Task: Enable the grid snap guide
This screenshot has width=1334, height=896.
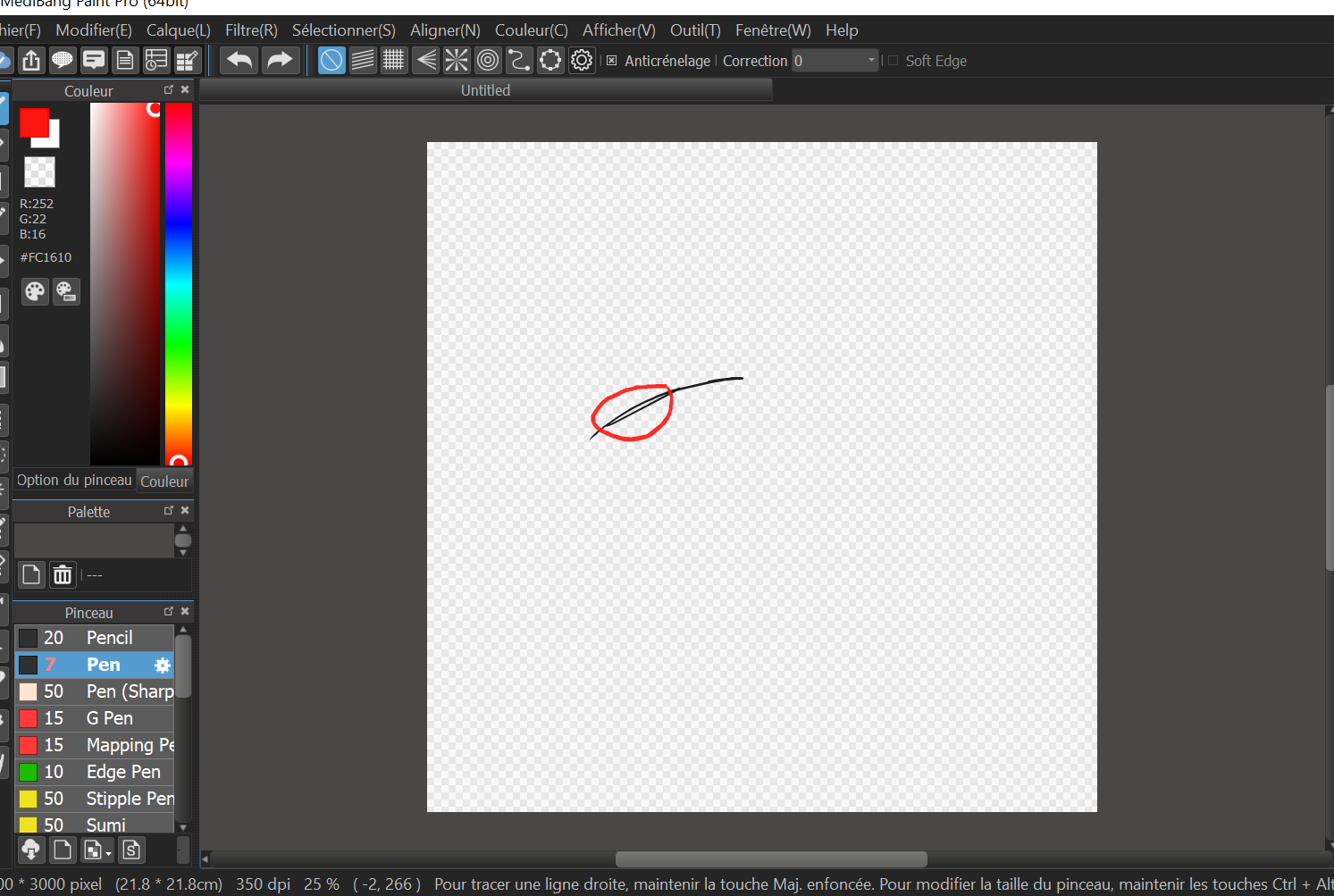Action: 394,61
